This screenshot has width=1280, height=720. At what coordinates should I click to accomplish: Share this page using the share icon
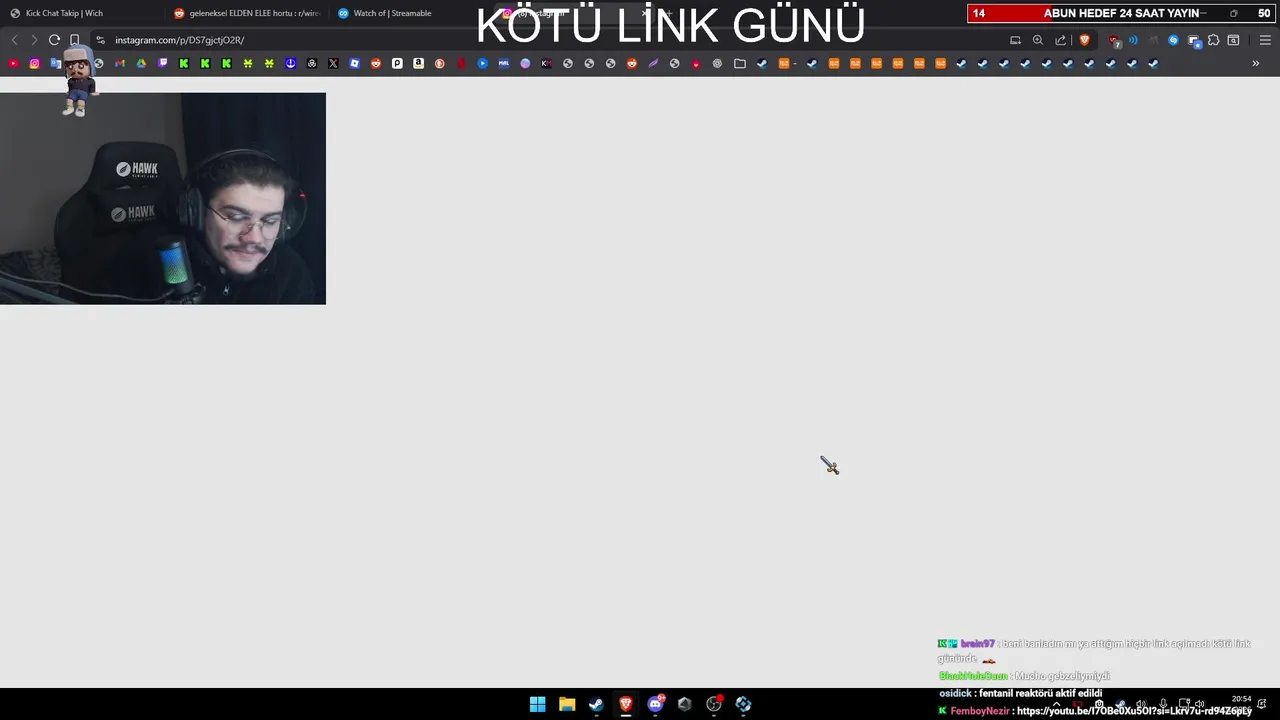coord(1060,40)
